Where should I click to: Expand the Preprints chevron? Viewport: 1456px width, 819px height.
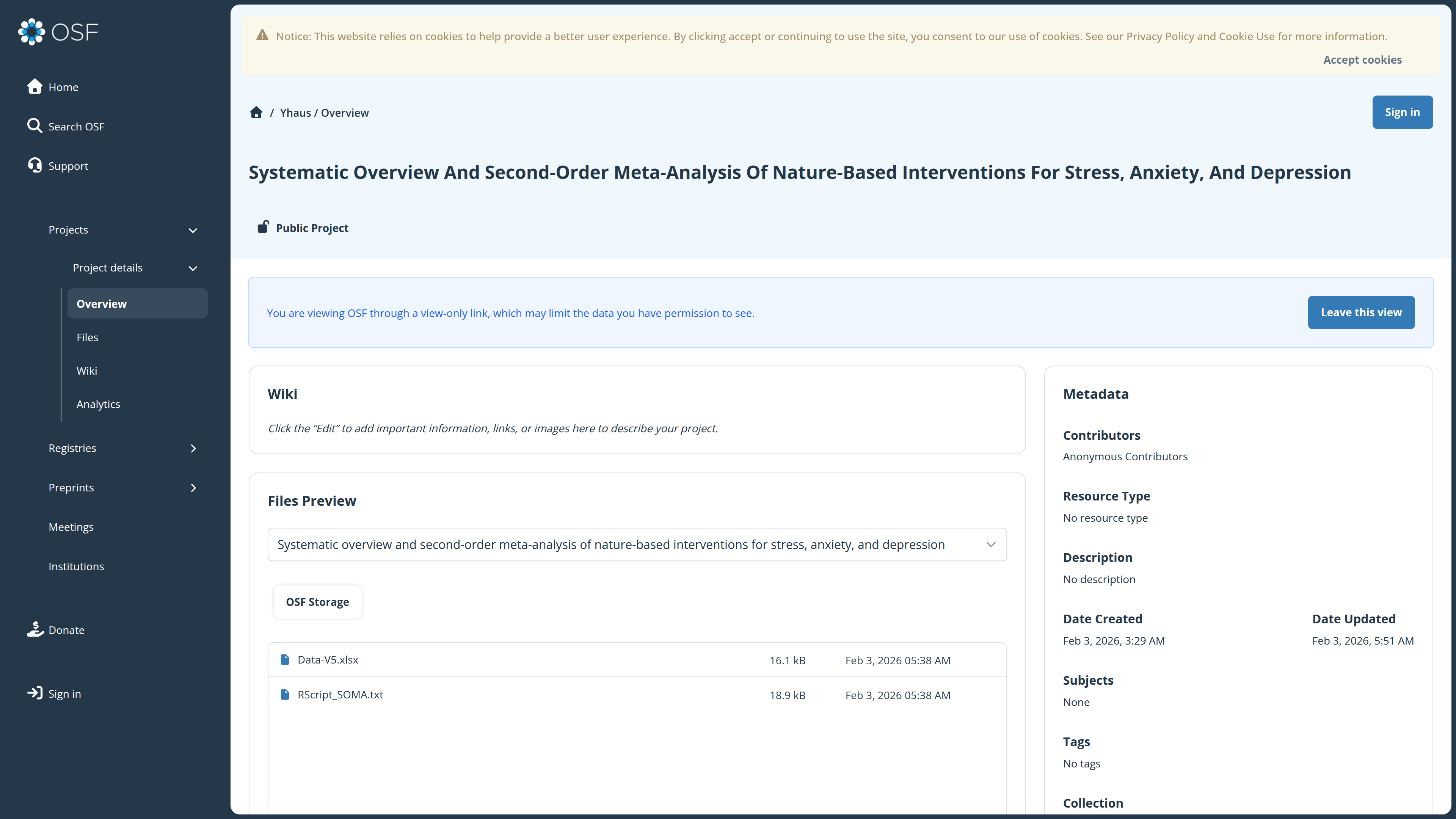click(x=193, y=488)
